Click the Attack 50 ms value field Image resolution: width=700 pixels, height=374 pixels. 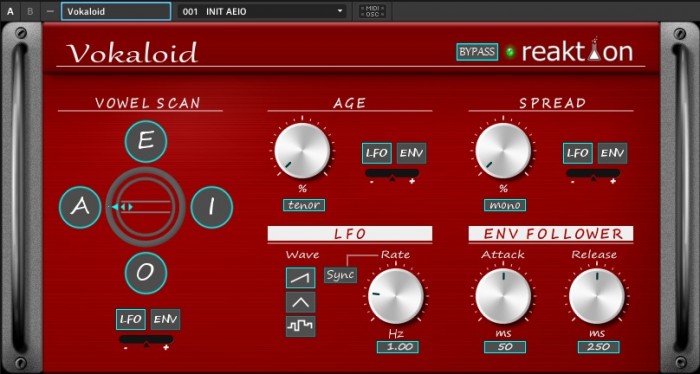pyautogui.click(x=505, y=347)
